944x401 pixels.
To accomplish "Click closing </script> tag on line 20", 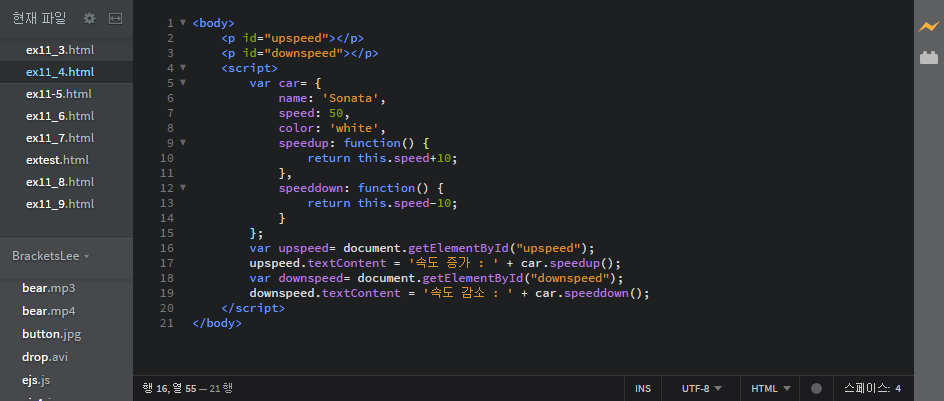I will 253,308.
